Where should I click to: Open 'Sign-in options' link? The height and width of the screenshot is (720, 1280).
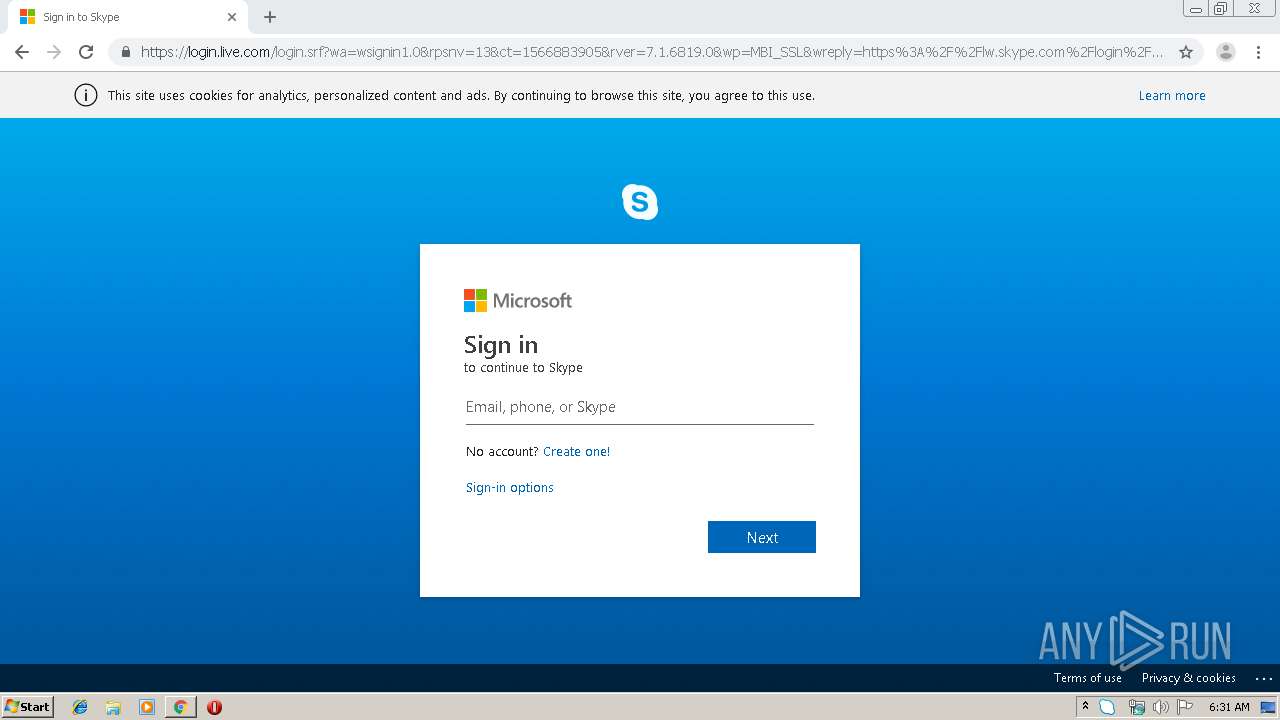coord(510,488)
